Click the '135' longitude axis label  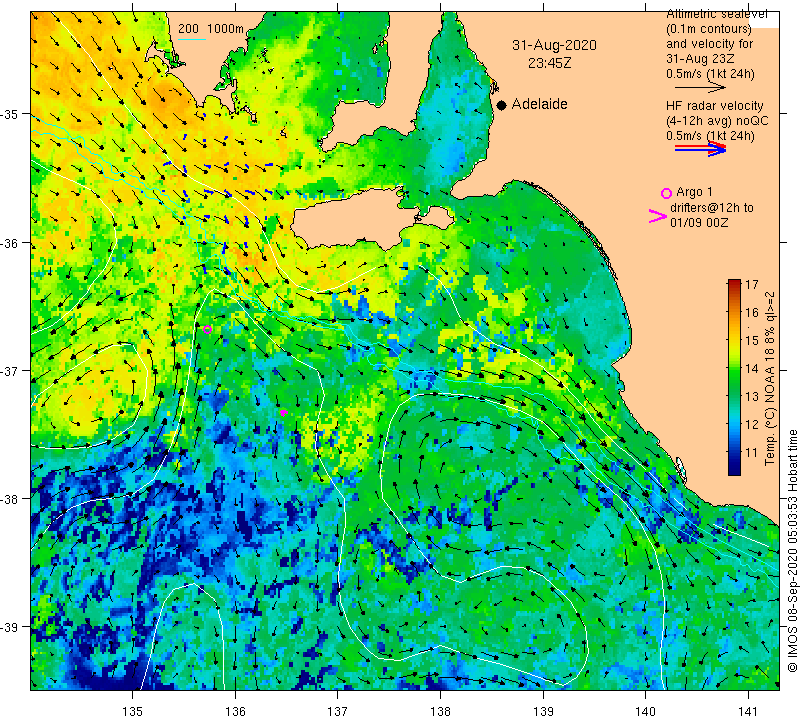(133, 711)
